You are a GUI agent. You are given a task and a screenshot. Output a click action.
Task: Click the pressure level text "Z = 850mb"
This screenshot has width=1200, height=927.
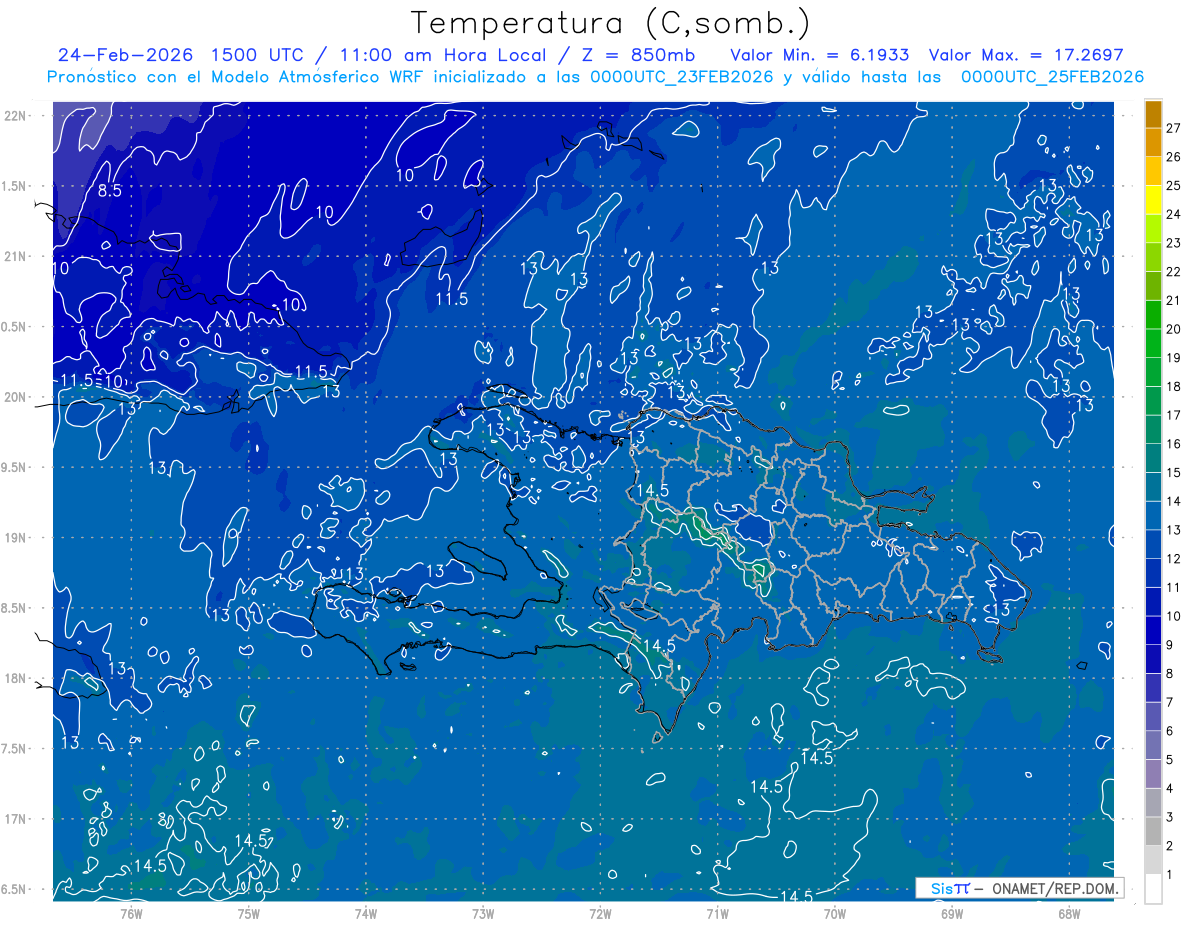coord(638,55)
